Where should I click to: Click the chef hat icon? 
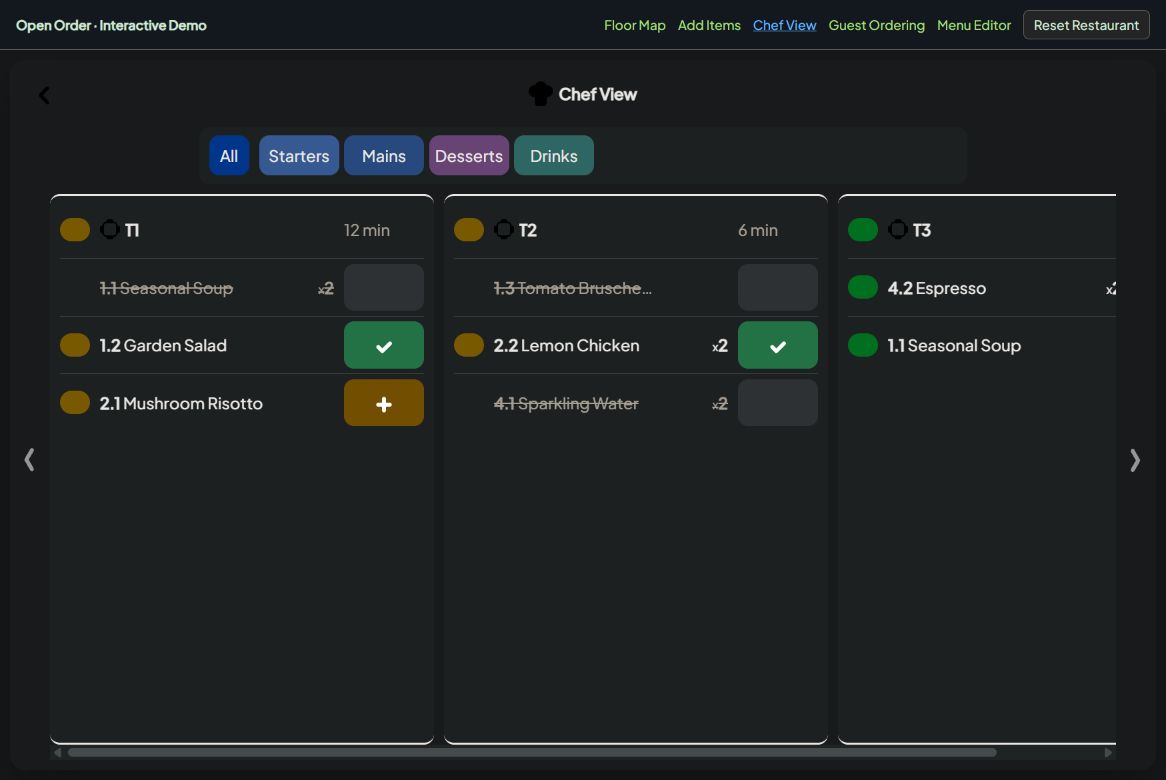(x=541, y=94)
